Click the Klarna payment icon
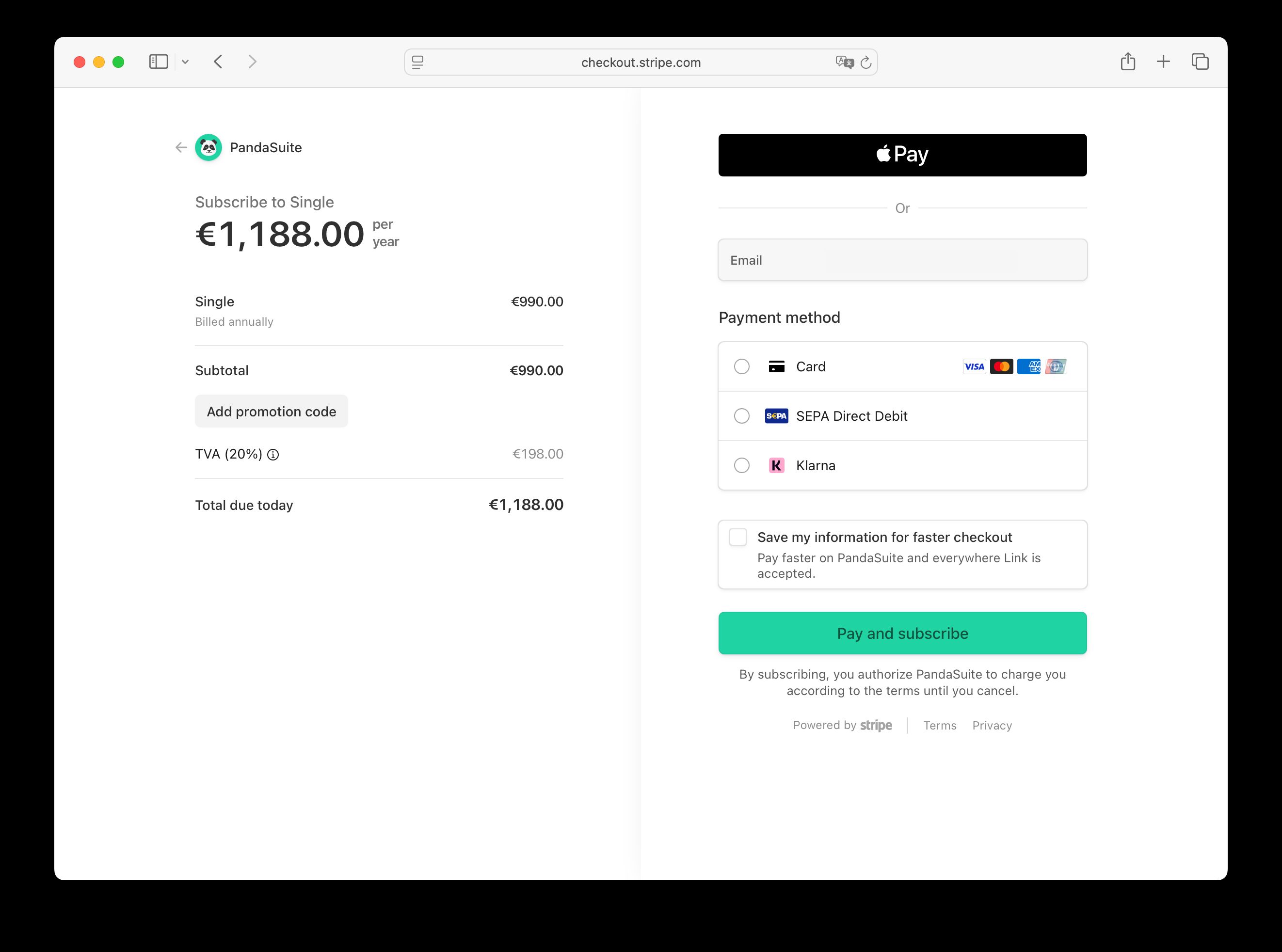 coord(776,466)
